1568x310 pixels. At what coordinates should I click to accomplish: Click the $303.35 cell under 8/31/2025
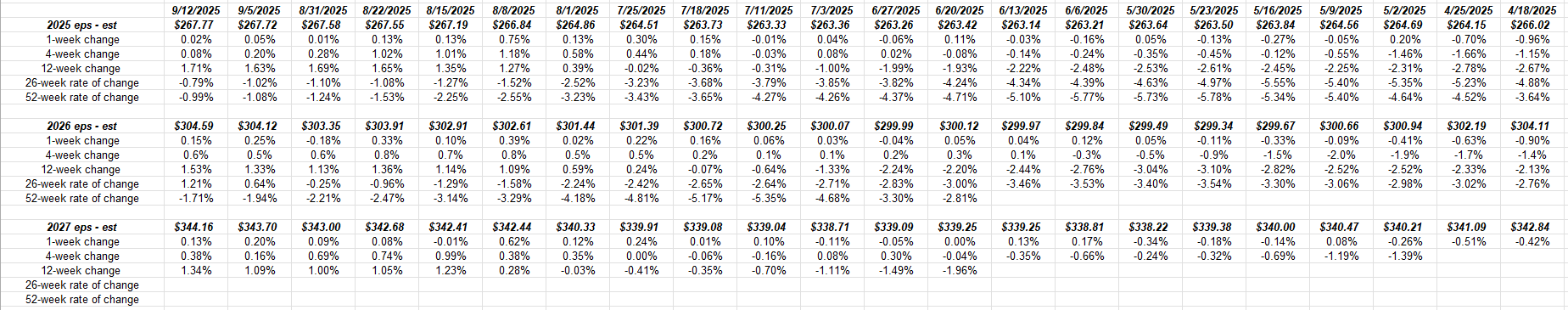pos(323,126)
